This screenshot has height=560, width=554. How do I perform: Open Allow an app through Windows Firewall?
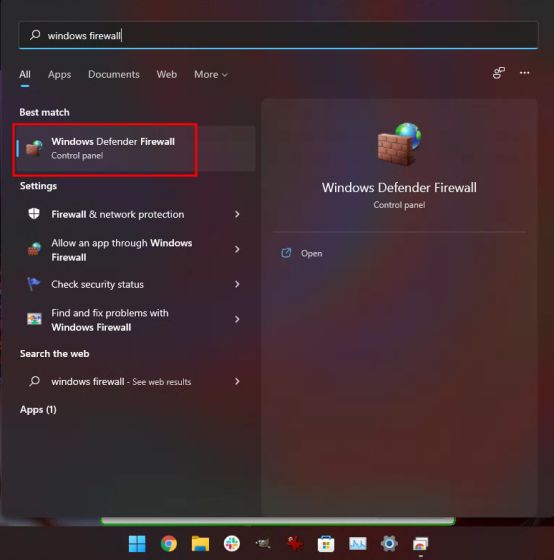(x=134, y=250)
